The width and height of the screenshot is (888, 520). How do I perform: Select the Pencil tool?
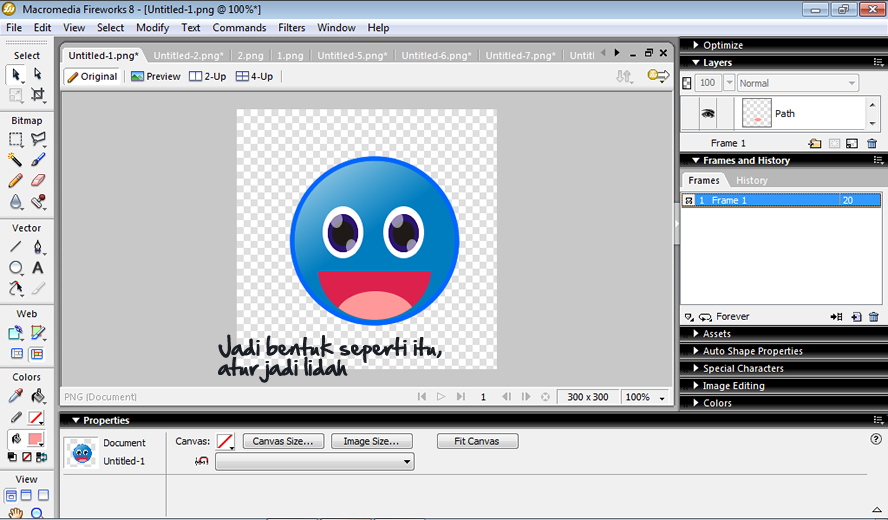click(x=16, y=181)
